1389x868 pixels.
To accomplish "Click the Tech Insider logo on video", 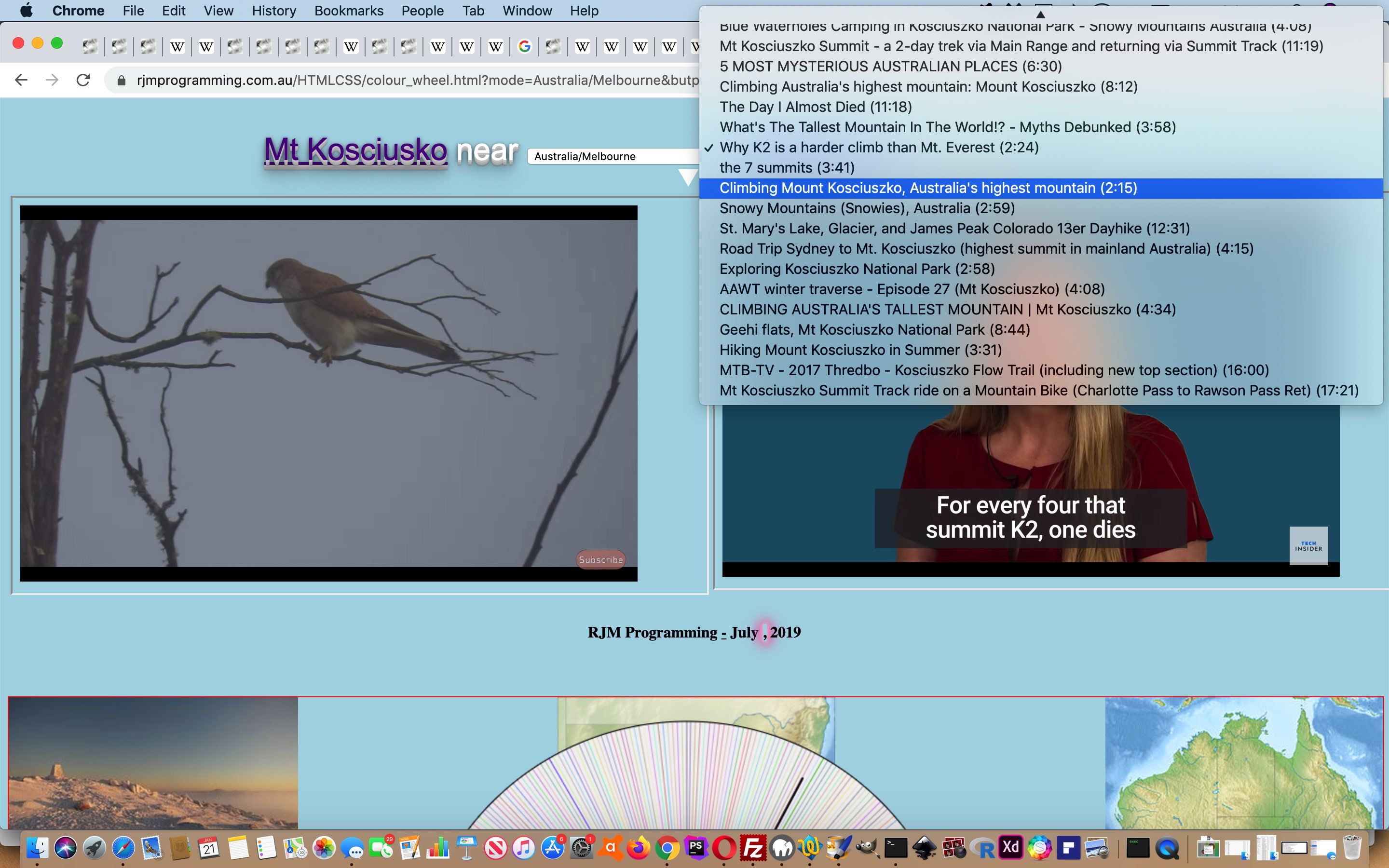I will pos(1308,546).
